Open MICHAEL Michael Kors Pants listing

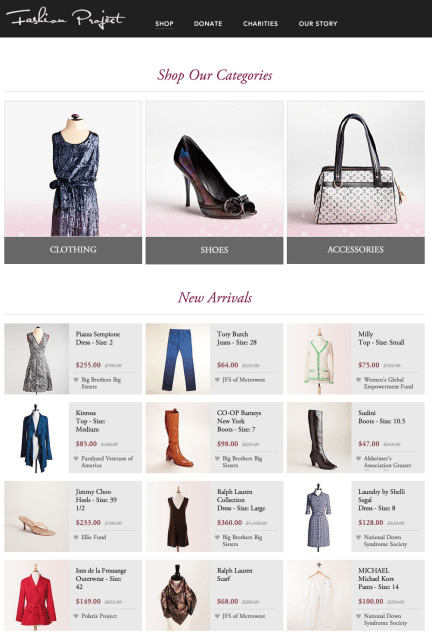point(379,579)
